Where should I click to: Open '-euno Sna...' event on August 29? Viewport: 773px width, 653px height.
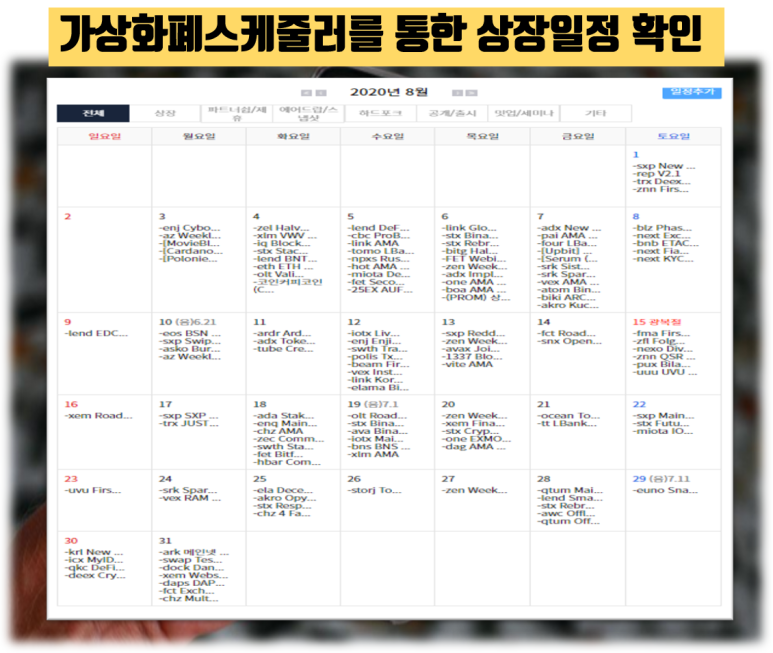(665, 490)
